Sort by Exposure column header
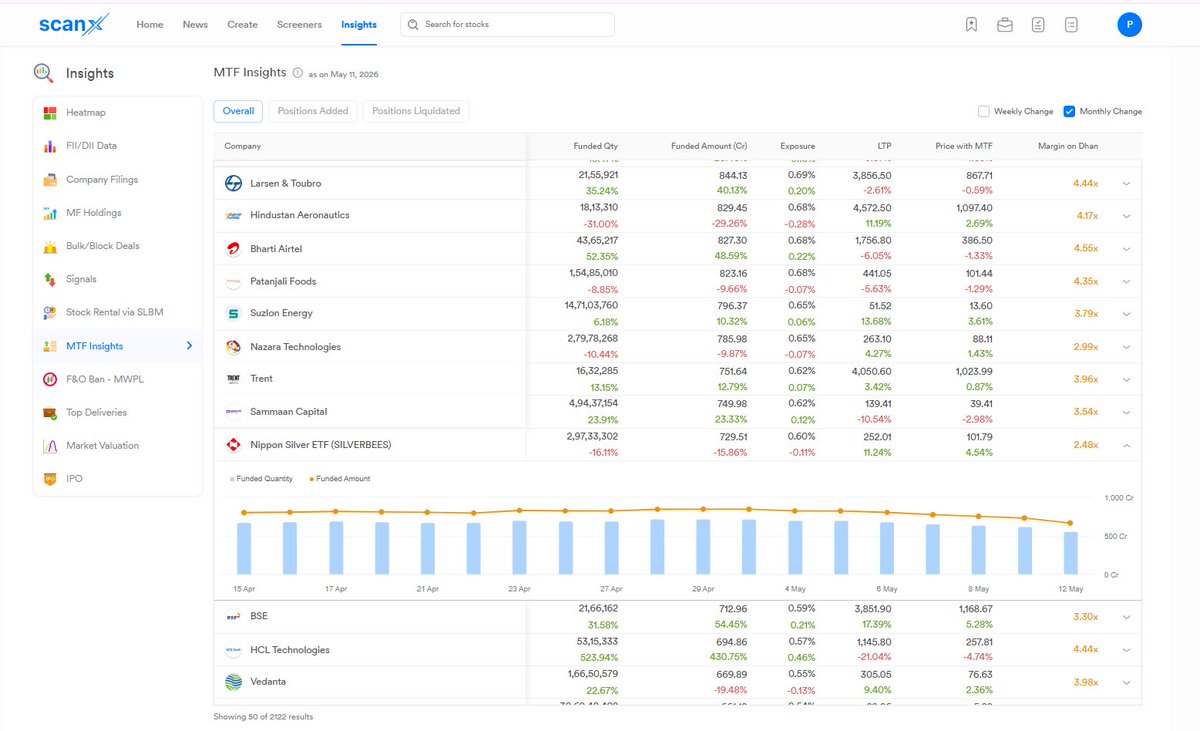Image resolution: width=1200 pixels, height=731 pixels. pyautogui.click(x=798, y=146)
